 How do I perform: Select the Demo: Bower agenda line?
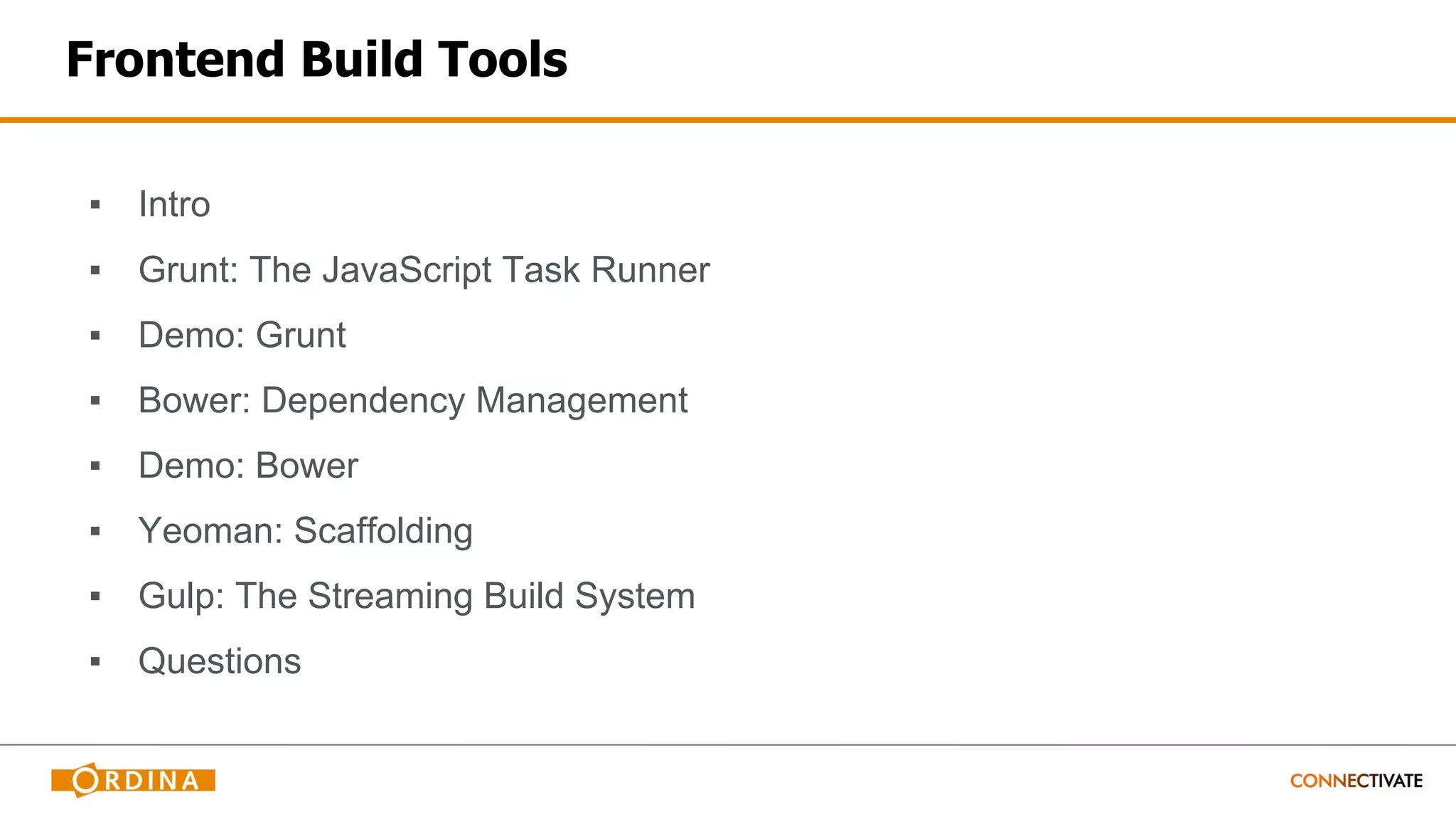click(x=248, y=466)
